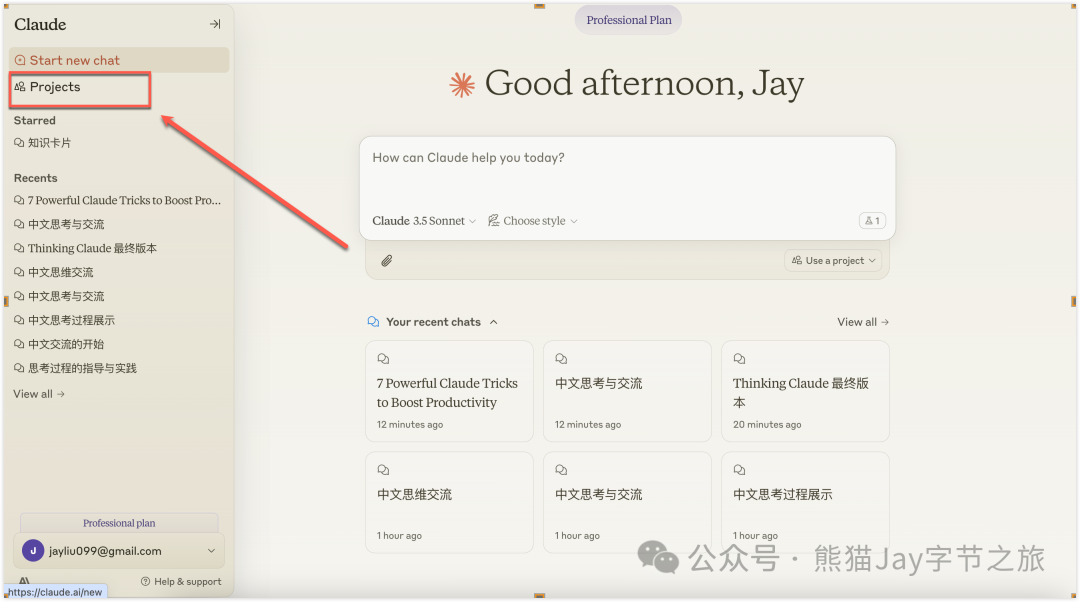Open sidebar chat 思考过程的指导与实践
Viewport: 1080px width, 602px height.
(x=76, y=369)
